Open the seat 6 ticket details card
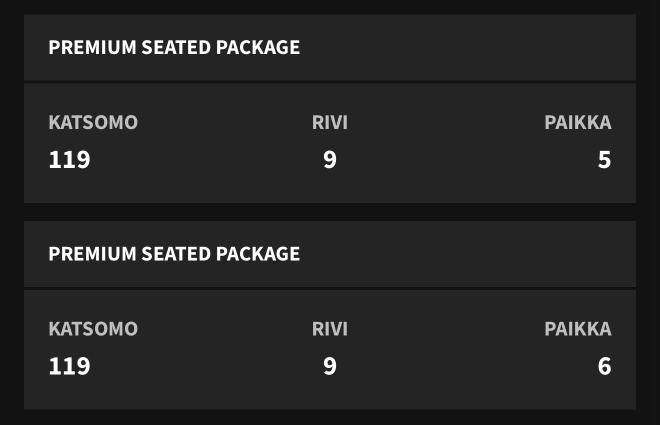Screen dimensions: 660x425 click(x=330, y=350)
